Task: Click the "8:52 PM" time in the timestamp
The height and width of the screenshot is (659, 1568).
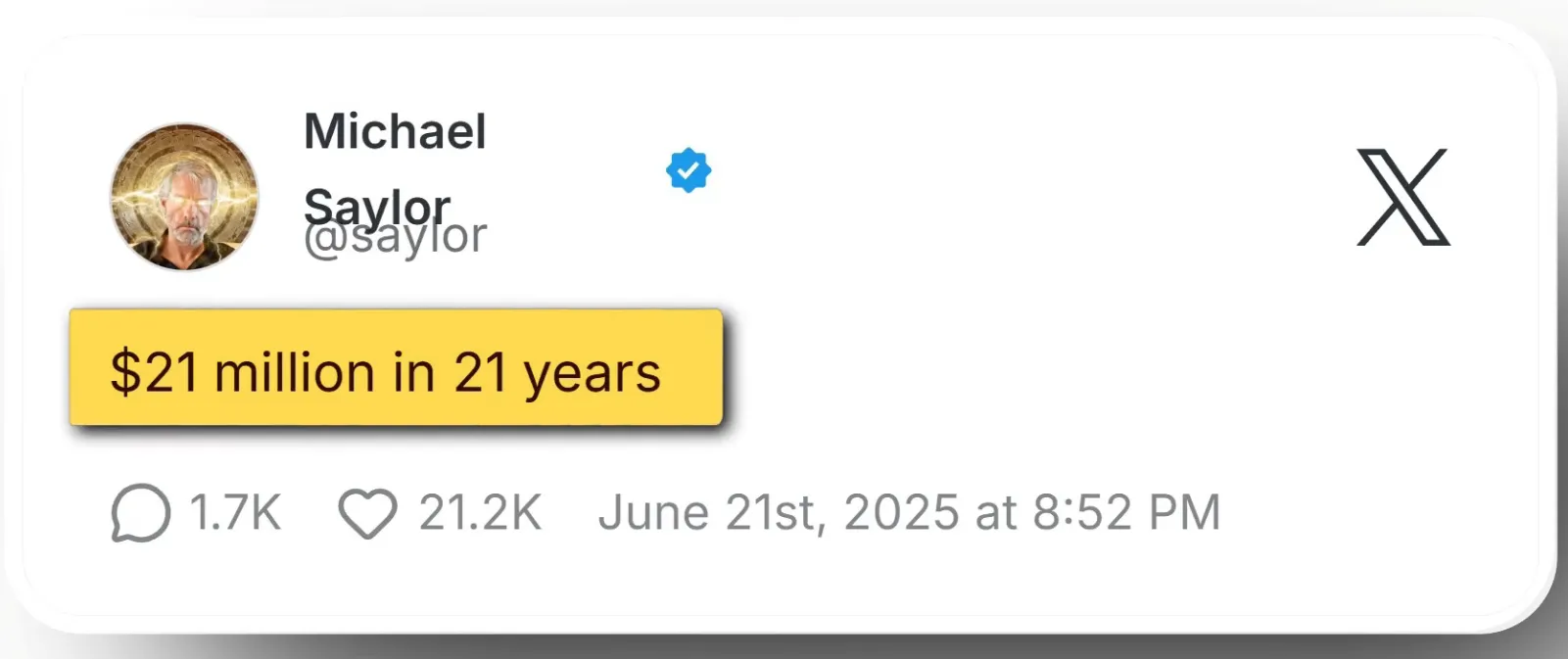Action: (1126, 512)
